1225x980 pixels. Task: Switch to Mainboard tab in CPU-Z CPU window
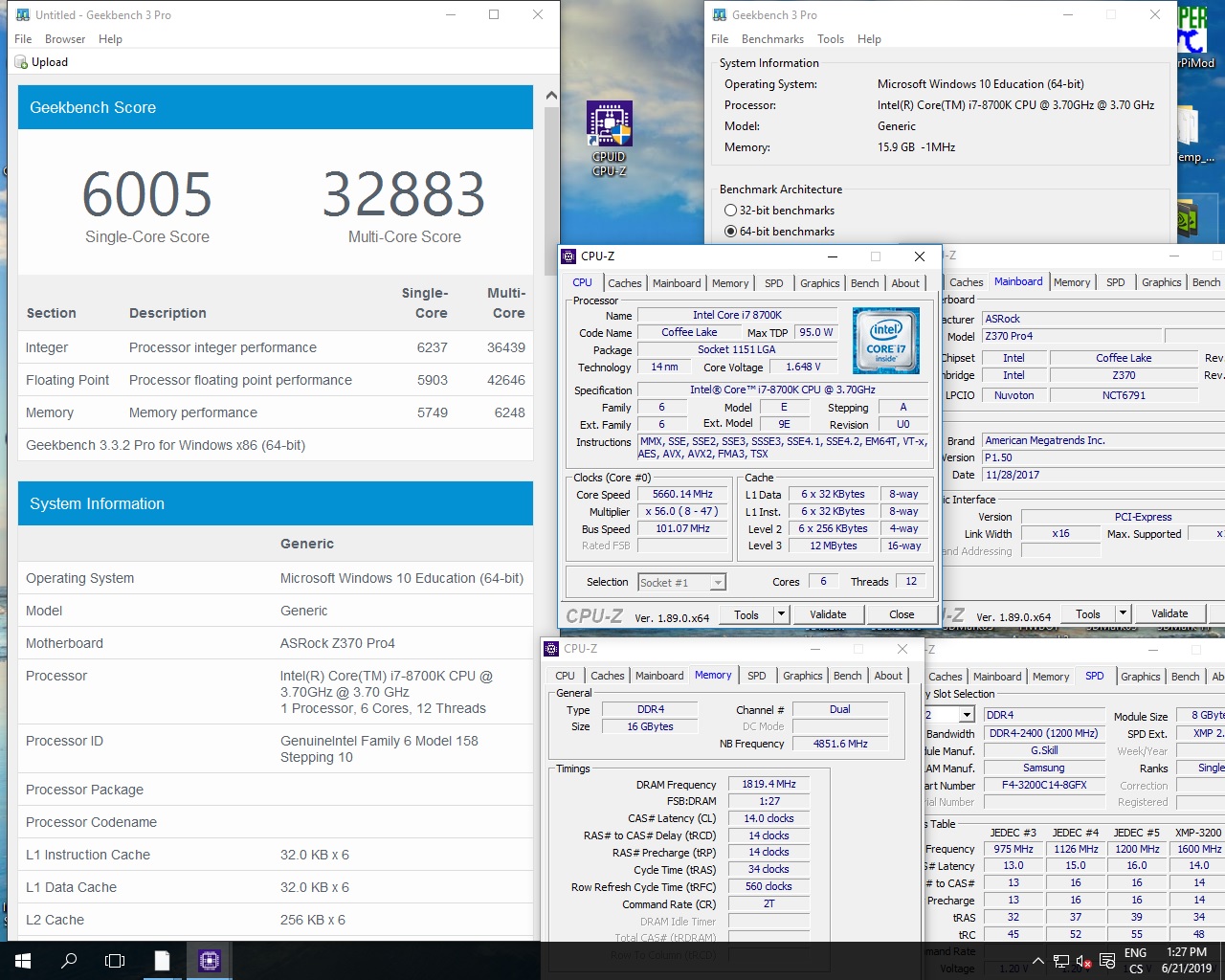point(677,283)
